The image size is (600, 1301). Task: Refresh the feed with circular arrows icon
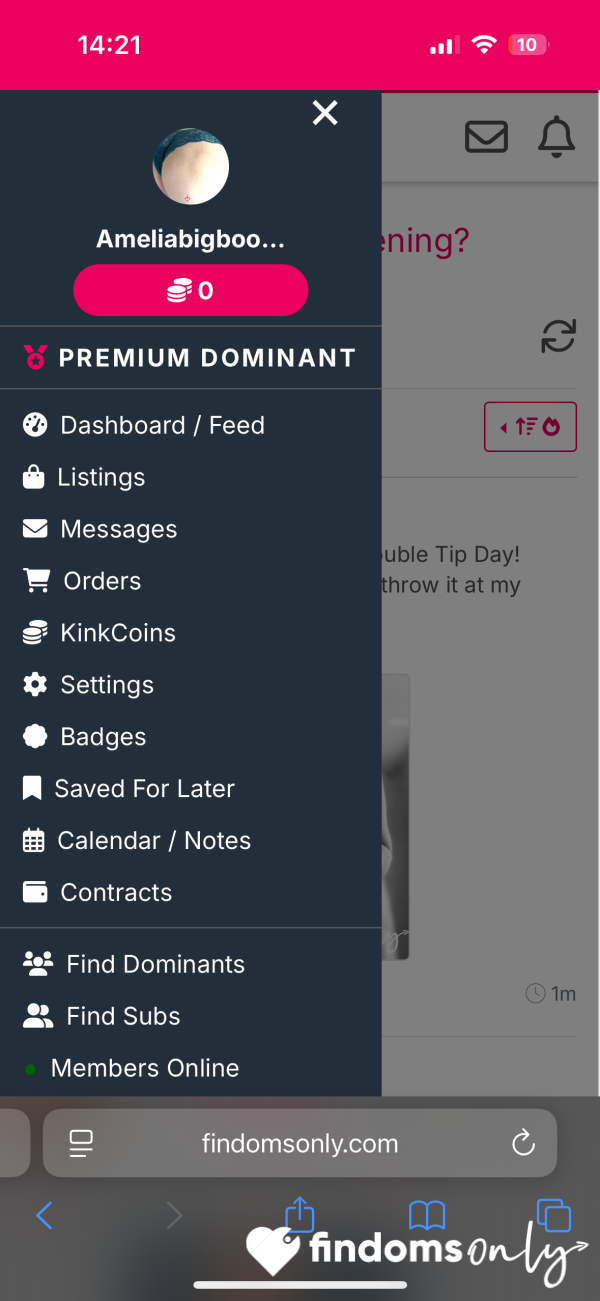click(x=558, y=336)
